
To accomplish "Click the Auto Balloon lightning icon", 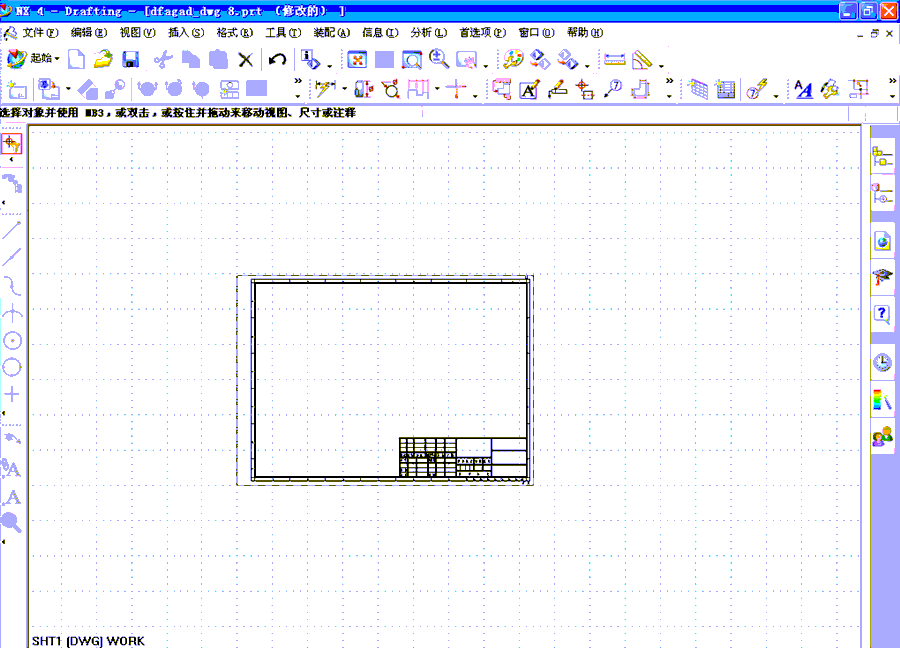I will tap(757, 89).
